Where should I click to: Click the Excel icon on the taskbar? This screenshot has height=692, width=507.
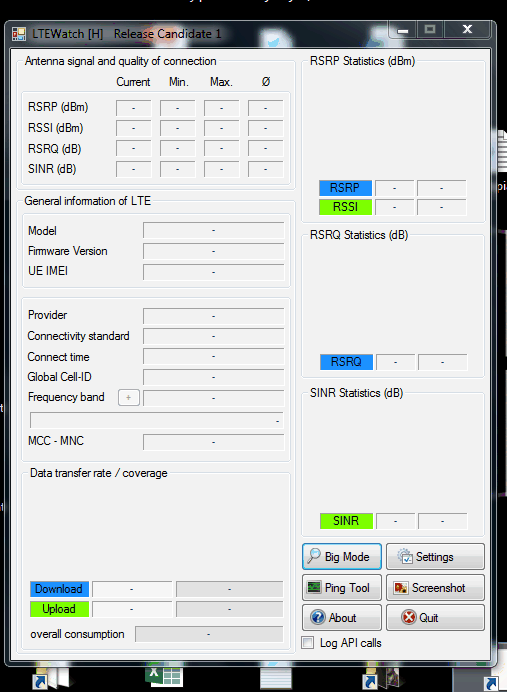pos(164,675)
